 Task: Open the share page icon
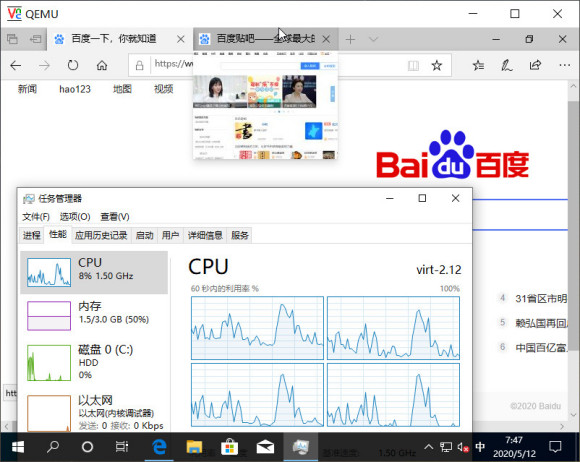tap(535, 65)
